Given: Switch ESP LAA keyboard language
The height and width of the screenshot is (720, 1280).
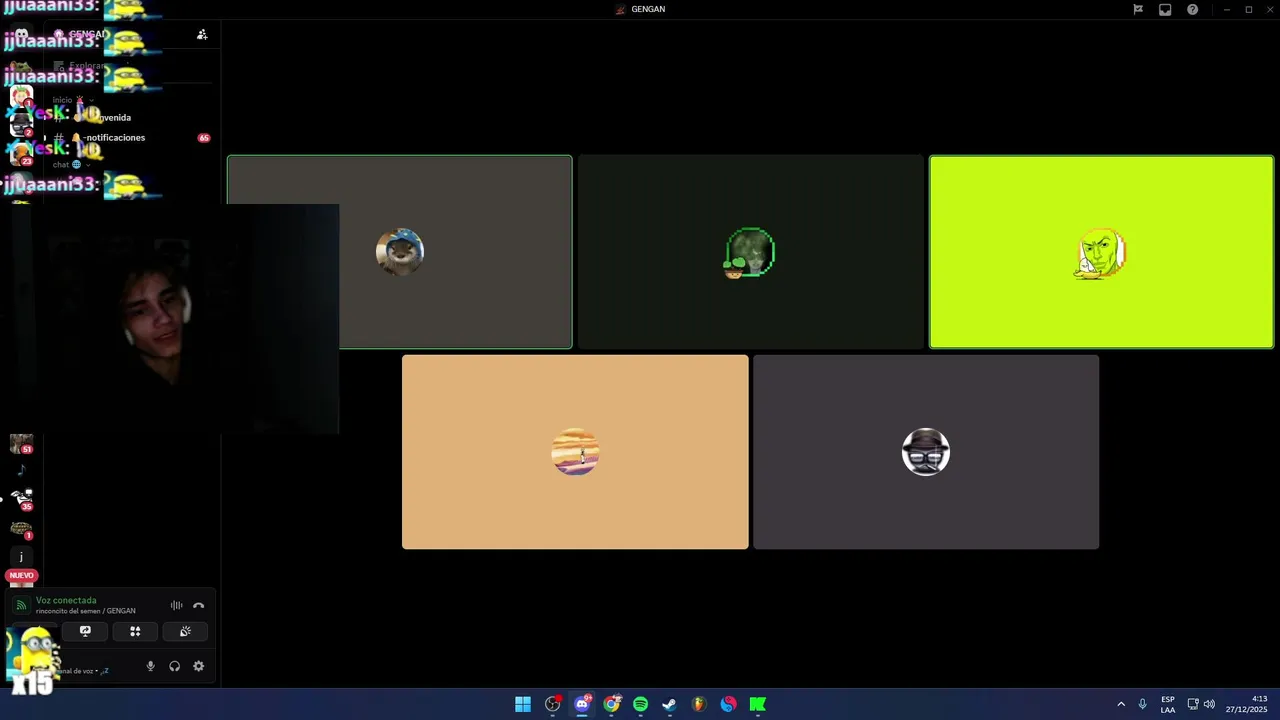Looking at the screenshot, I should tap(1168, 704).
